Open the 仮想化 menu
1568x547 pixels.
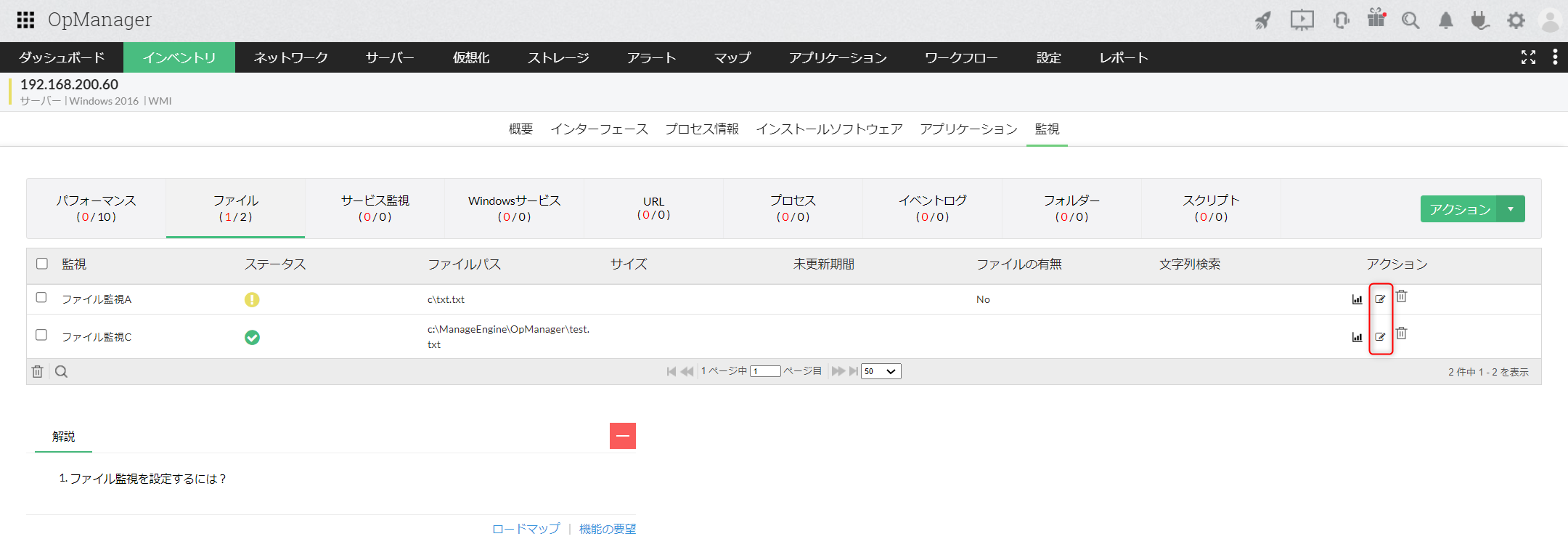471,57
